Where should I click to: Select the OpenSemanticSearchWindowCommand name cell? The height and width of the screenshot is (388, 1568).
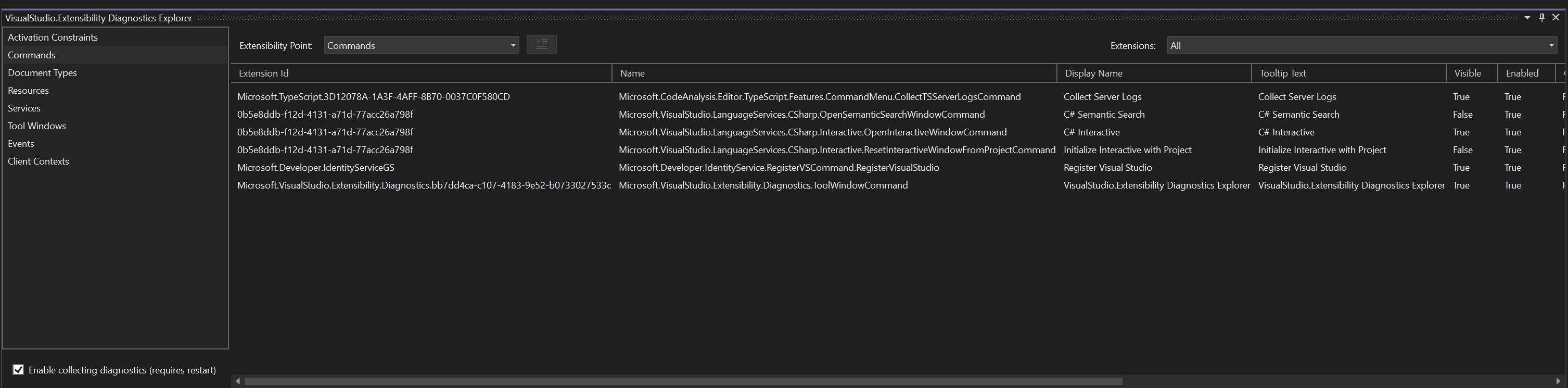point(801,115)
